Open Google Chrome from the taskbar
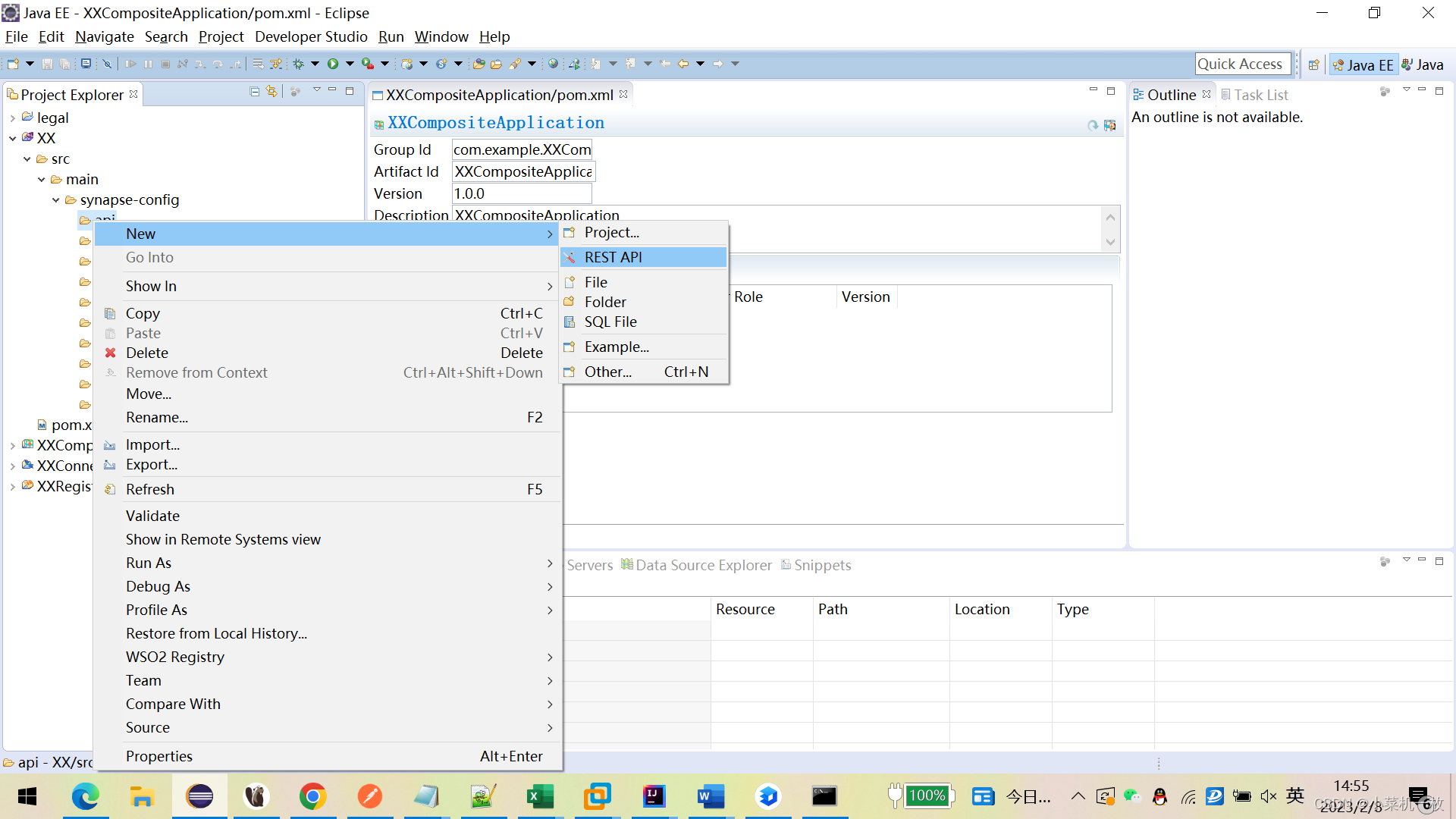Screen dimensions: 1456x819 312,796
